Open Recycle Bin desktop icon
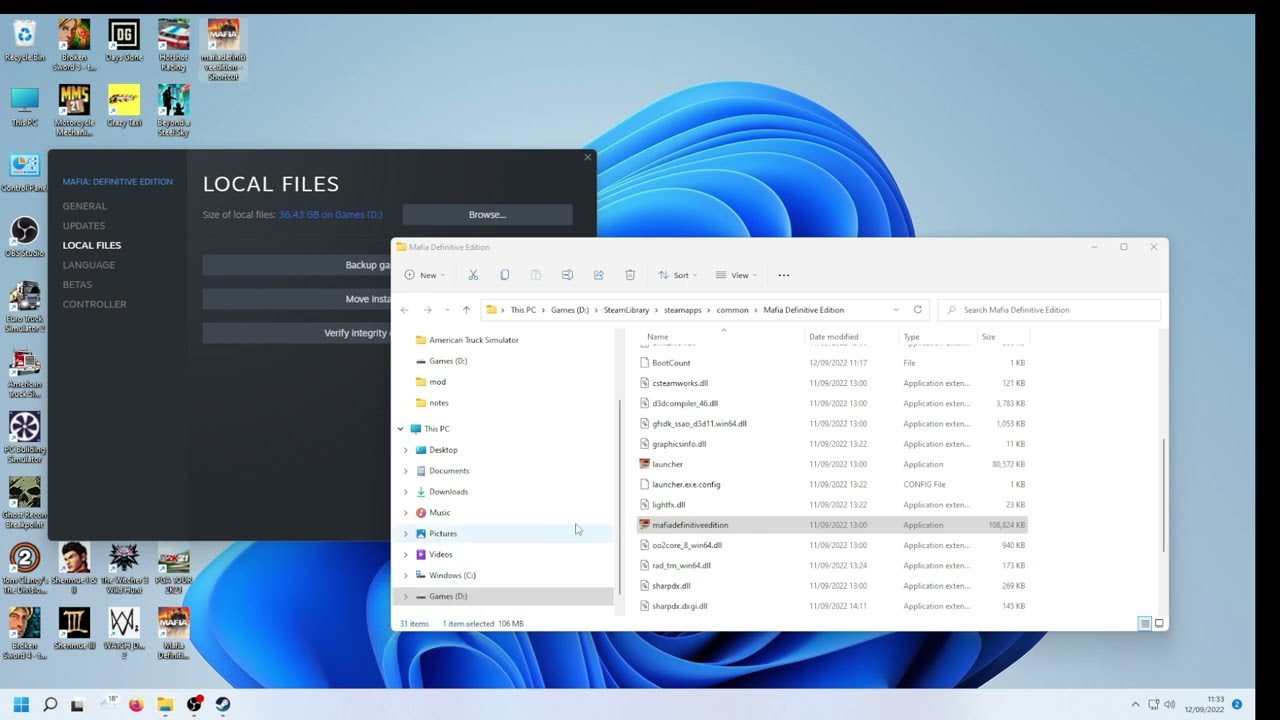The image size is (1280, 720). click(24, 40)
